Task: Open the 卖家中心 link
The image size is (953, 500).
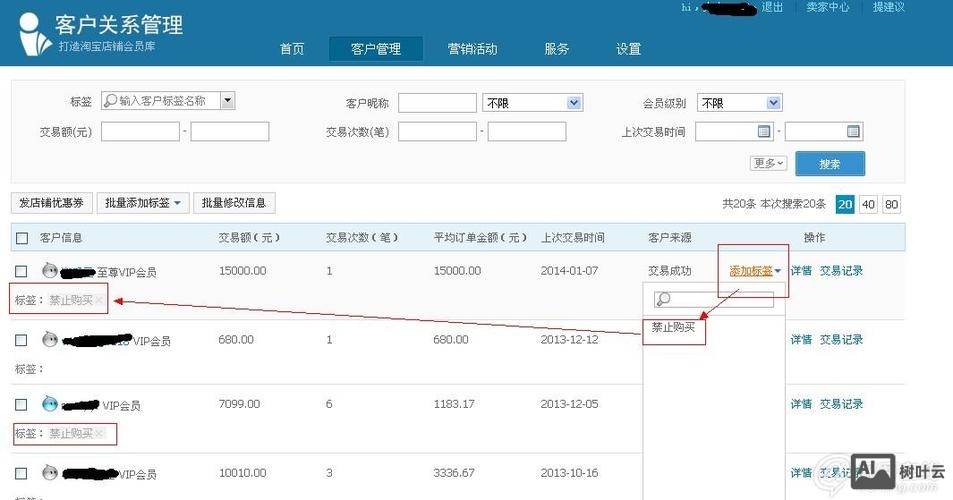Action: coord(827,7)
